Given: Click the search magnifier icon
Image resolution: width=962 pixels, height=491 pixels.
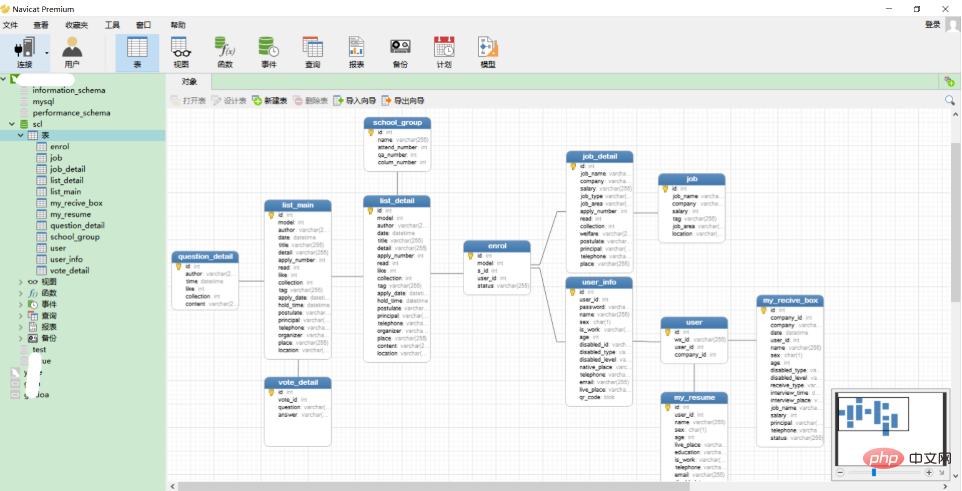Looking at the screenshot, I should tap(950, 100).
